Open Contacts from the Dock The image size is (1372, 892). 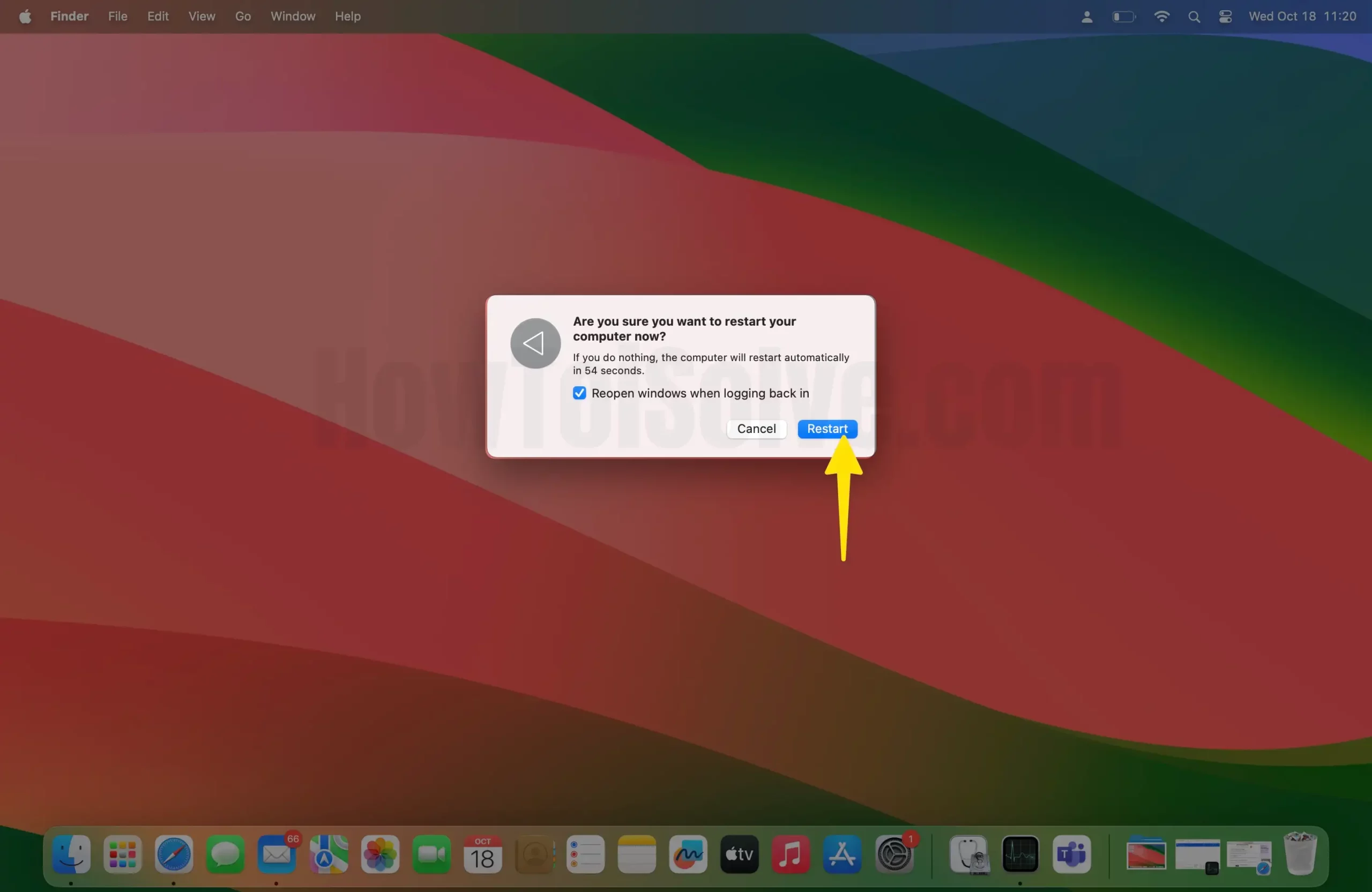[x=534, y=854]
